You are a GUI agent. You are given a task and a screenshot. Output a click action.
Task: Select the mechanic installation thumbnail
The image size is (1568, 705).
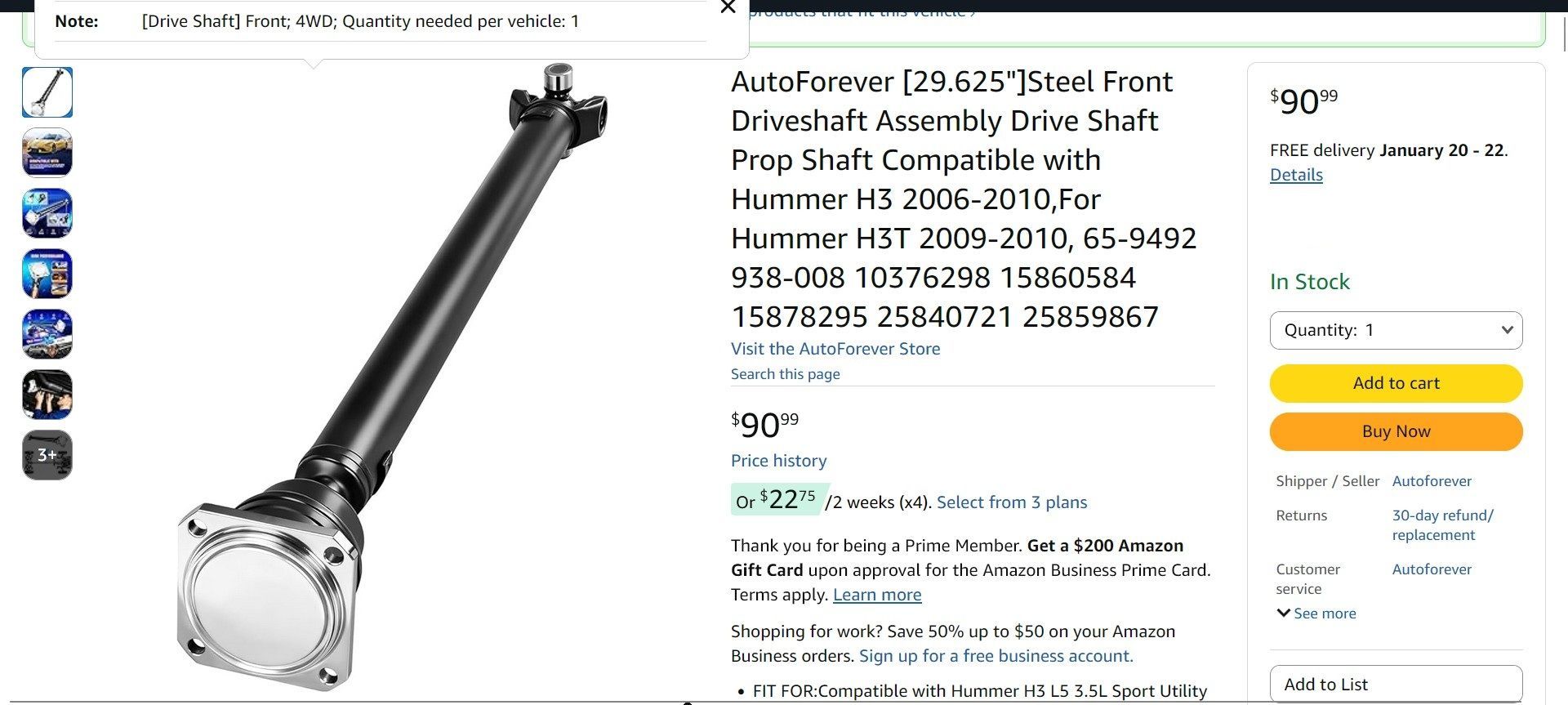pos(47,395)
